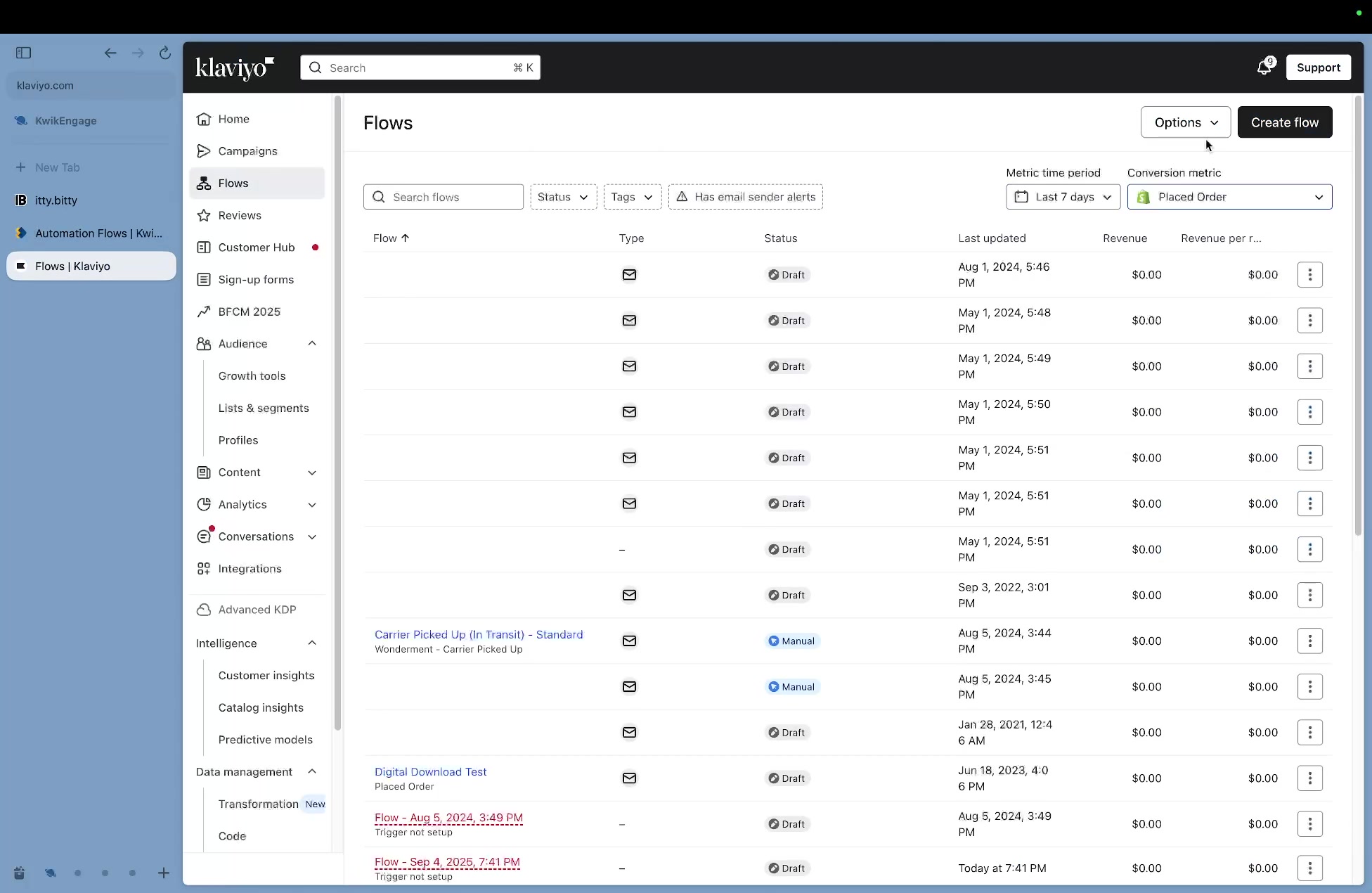Viewport: 1372px width, 893px height.
Task: Open Lists & segments under Audience
Action: click(x=264, y=409)
